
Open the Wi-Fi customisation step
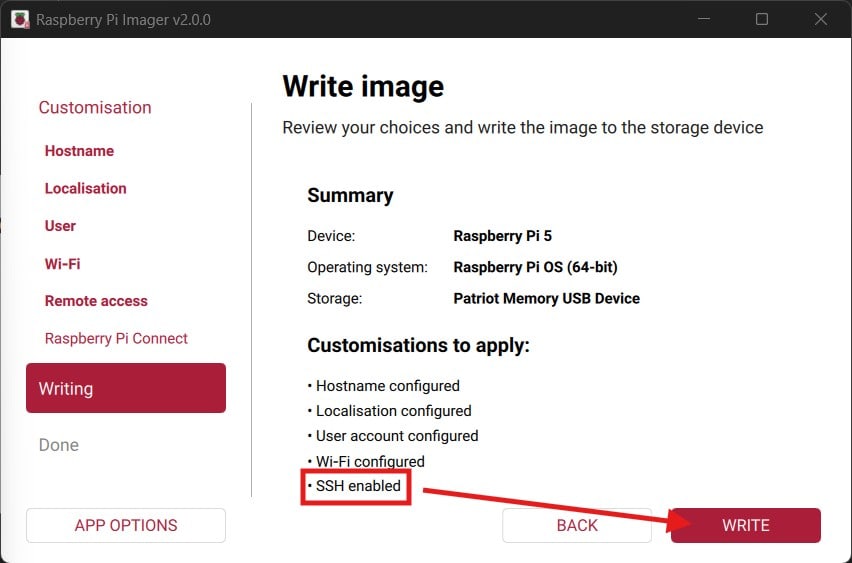click(62, 264)
